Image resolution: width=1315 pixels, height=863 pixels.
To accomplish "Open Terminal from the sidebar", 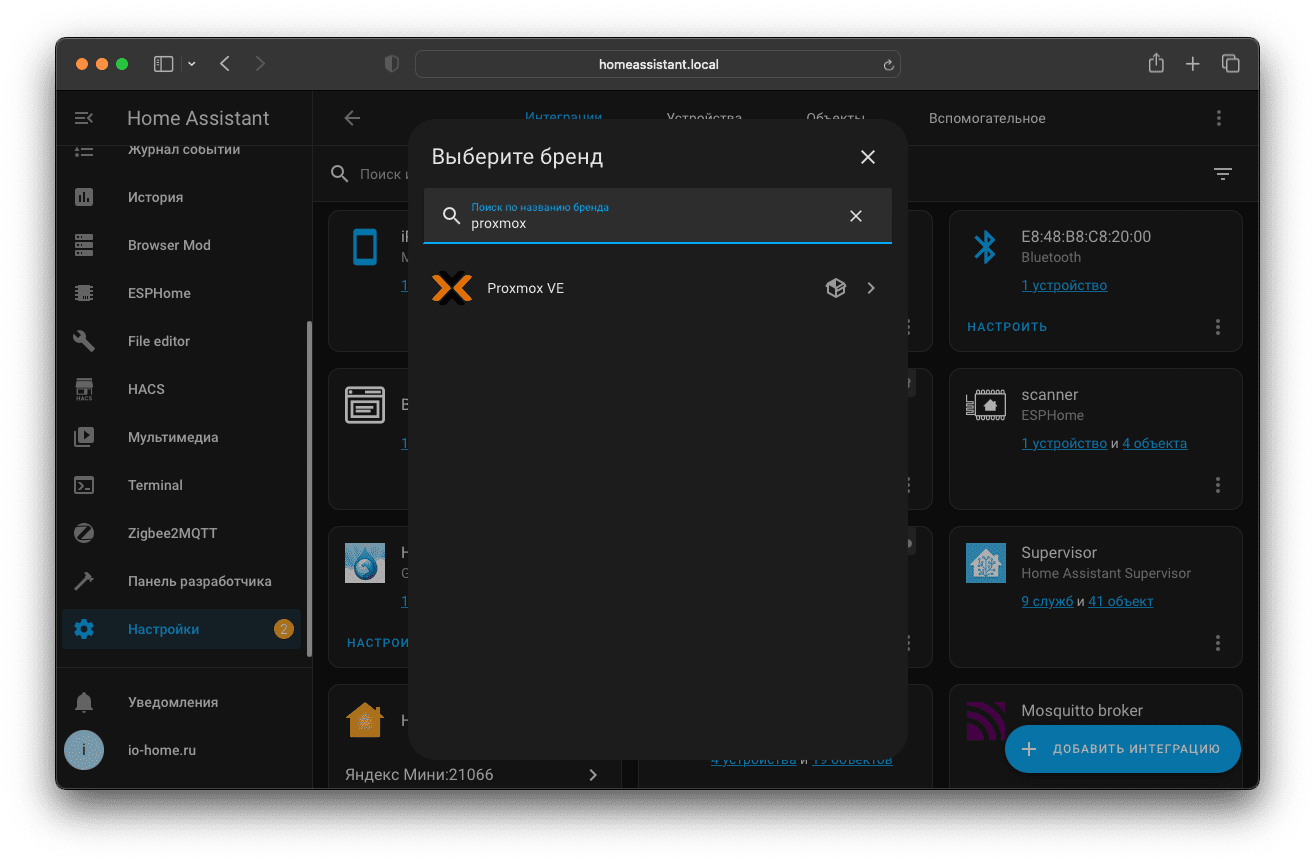I will click(155, 485).
